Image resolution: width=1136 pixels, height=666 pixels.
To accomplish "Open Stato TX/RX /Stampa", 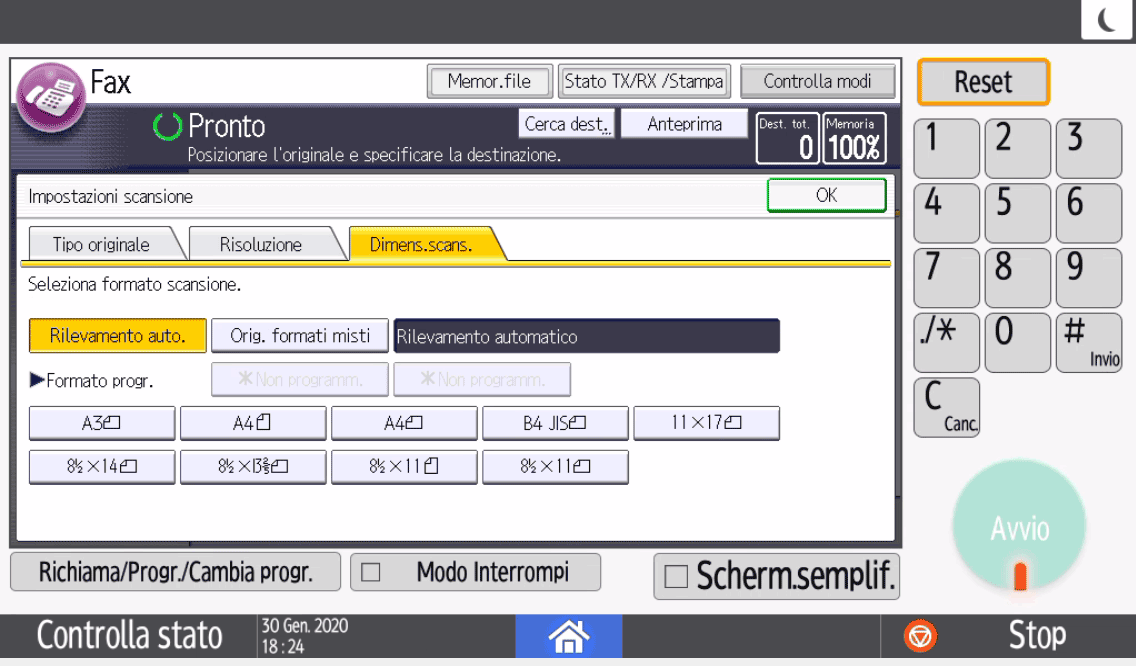I will (644, 81).
